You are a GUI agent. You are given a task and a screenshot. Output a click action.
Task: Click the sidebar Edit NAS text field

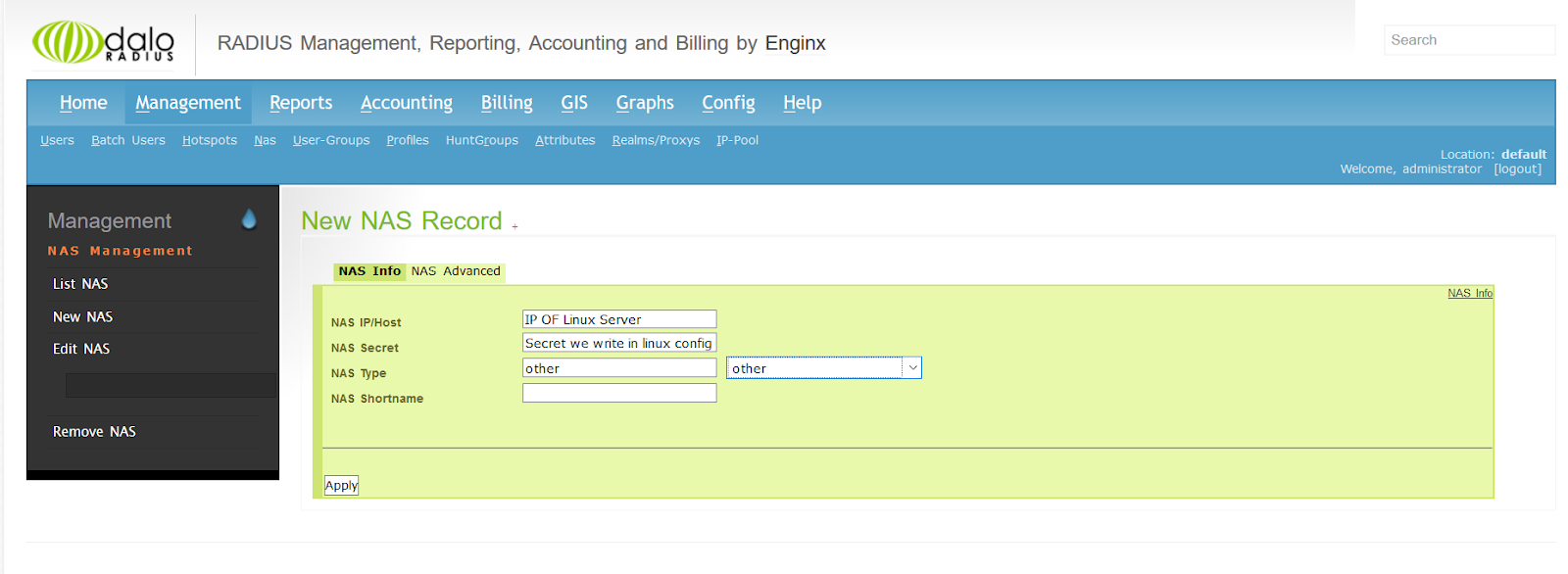click(x=171, y=385)
